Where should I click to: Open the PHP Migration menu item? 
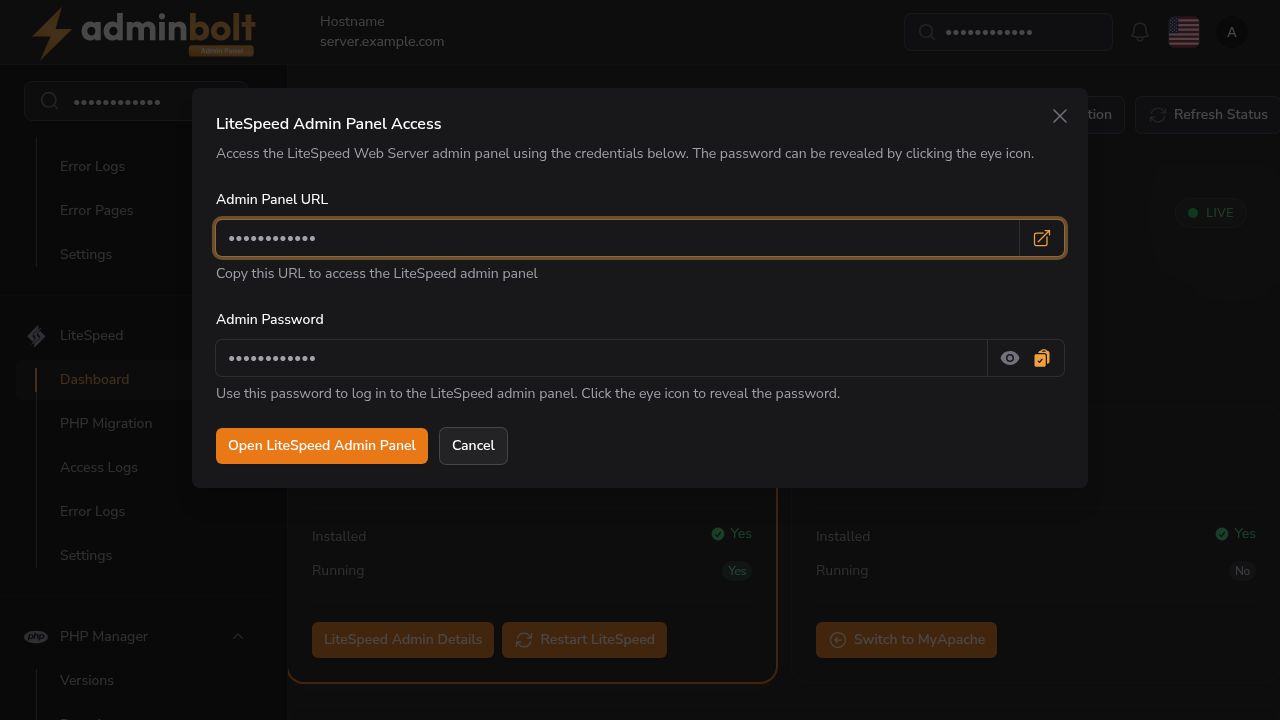(x=106, y=423)
